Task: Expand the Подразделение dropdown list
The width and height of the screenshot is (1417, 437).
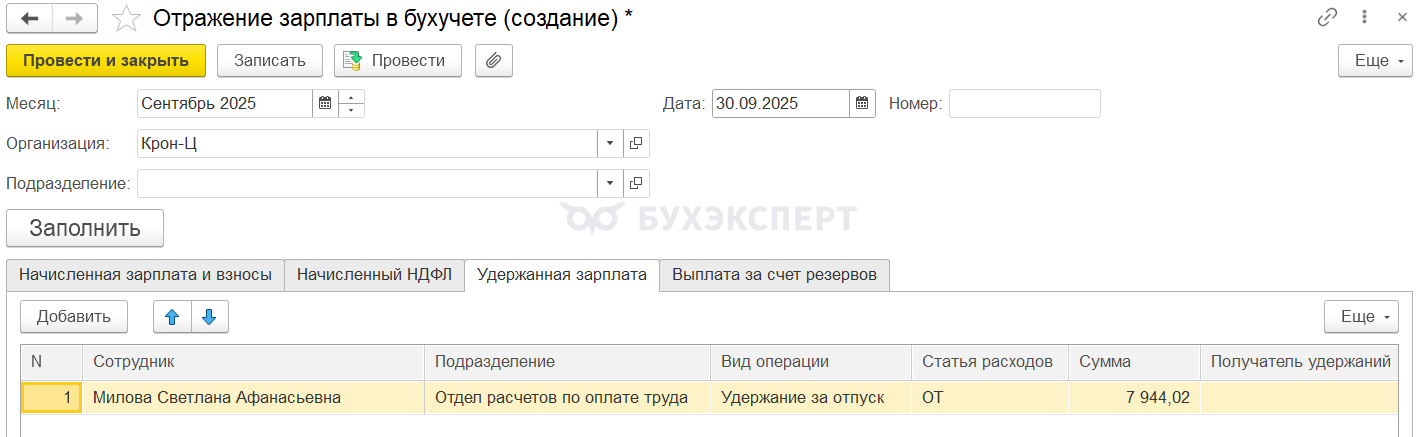Action: [610, 184]
